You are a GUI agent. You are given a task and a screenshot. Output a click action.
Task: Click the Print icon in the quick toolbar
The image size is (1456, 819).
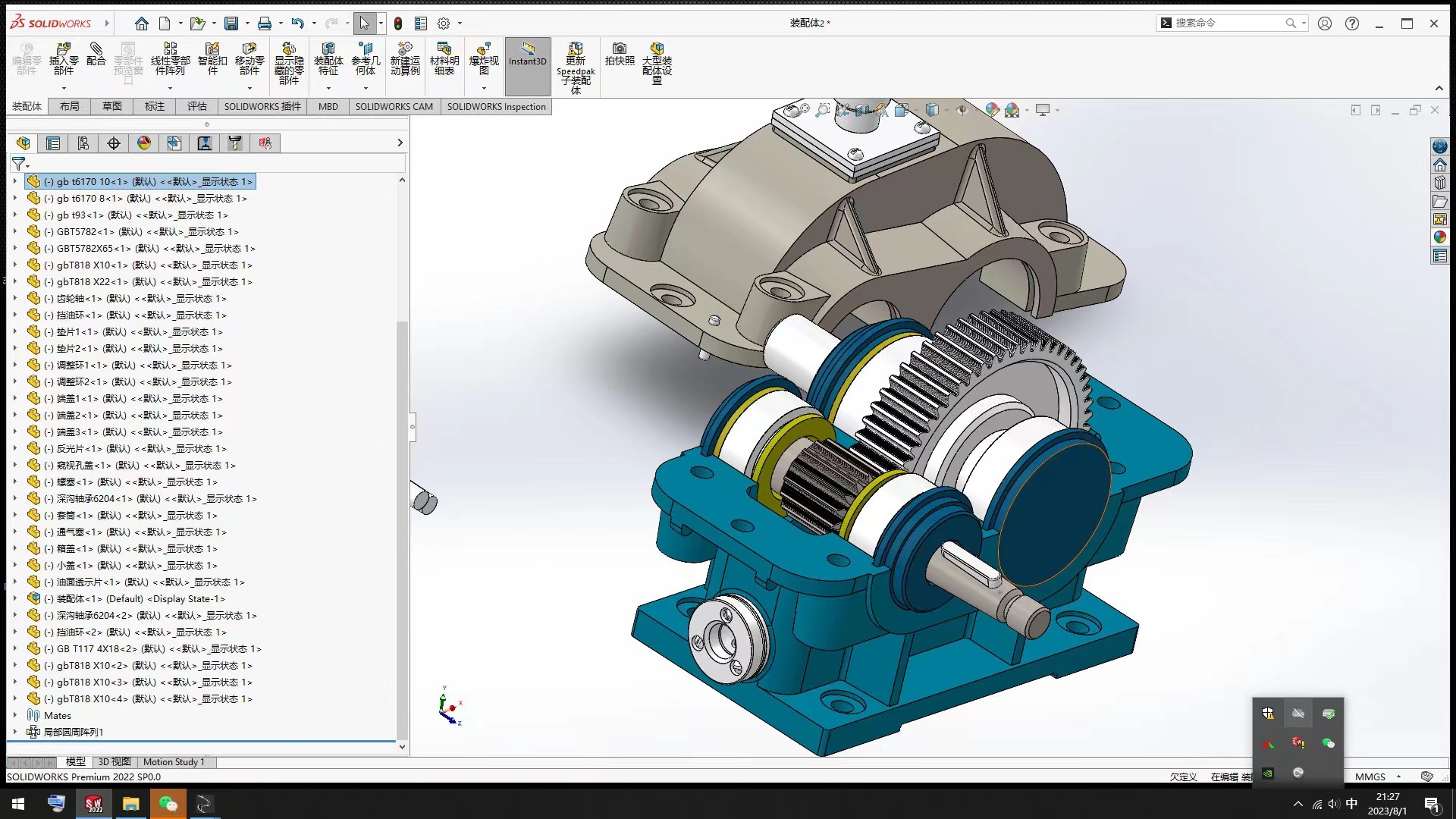(265, 24)
